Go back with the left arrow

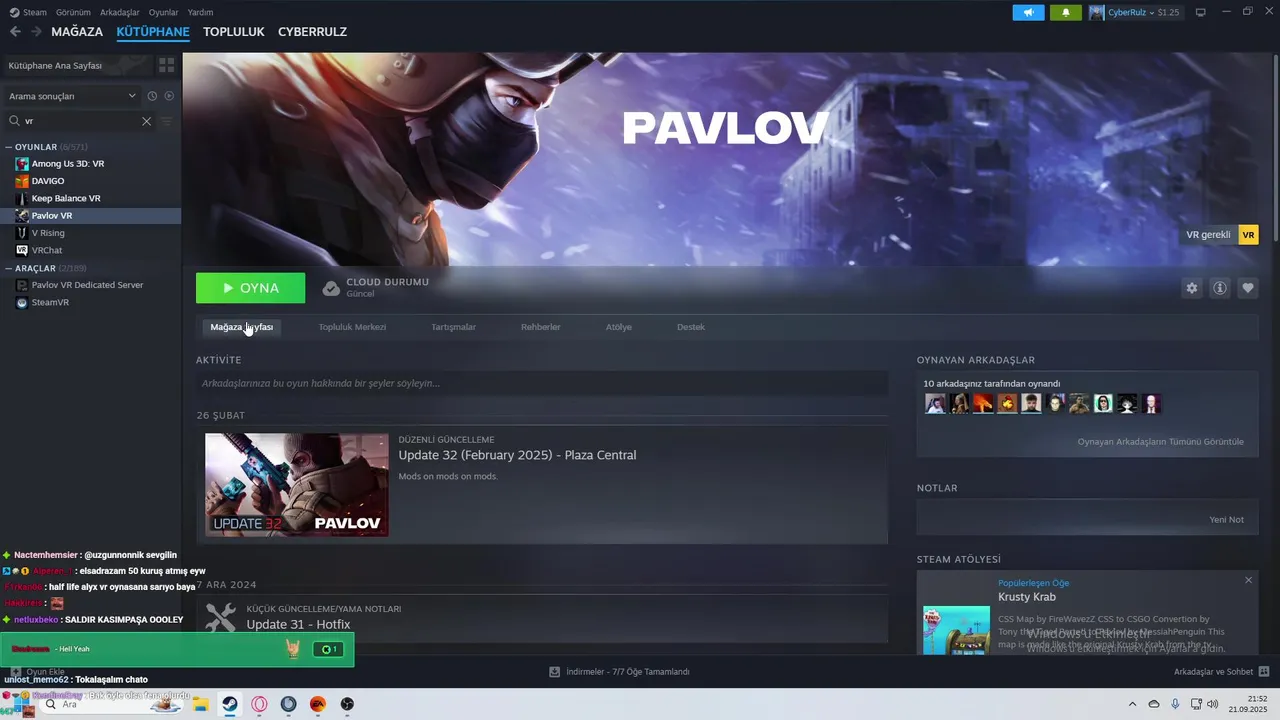pyautogui.click(x=15, y=32)
